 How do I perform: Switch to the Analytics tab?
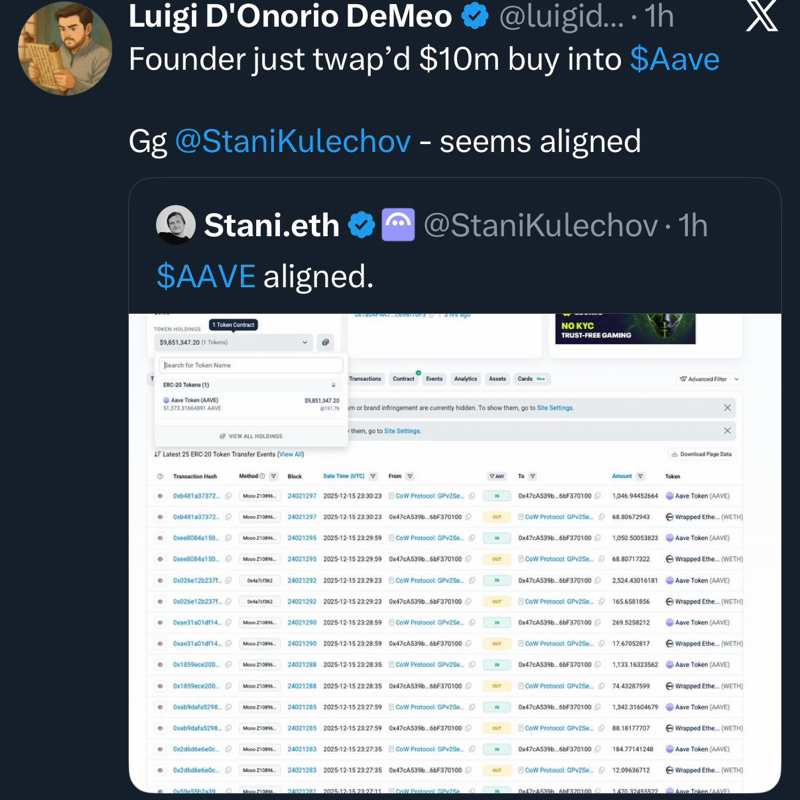point(465,379)
